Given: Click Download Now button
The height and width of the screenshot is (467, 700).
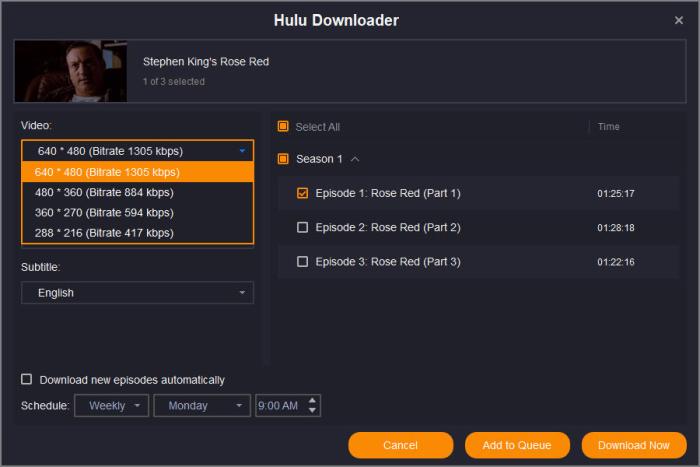Looking at the screenshot, I should point(633,445).
